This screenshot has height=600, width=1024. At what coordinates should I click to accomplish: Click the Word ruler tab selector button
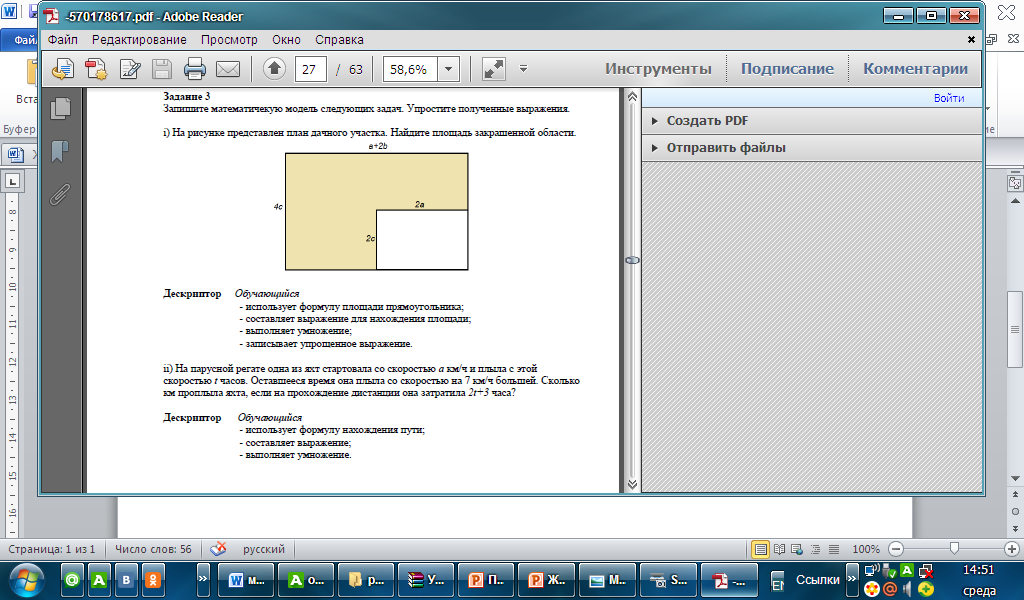click(x=12, y=181)
